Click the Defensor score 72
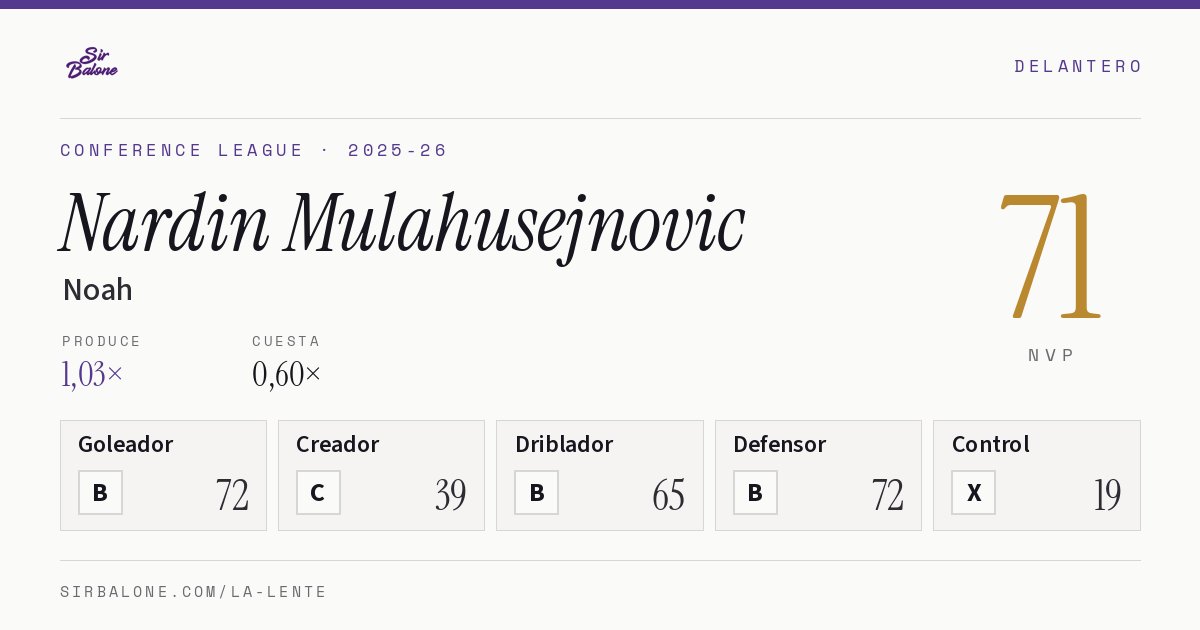 pos(887,495)
